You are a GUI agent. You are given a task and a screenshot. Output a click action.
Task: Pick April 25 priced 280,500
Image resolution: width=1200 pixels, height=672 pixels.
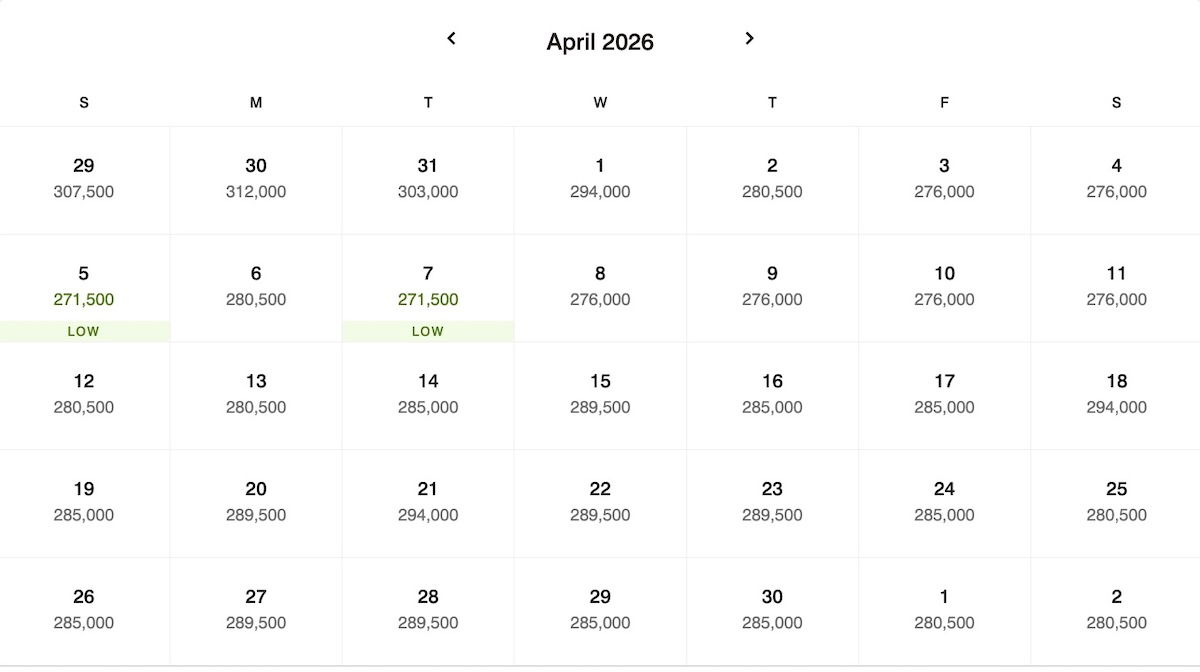click(x=1116, y=503)
